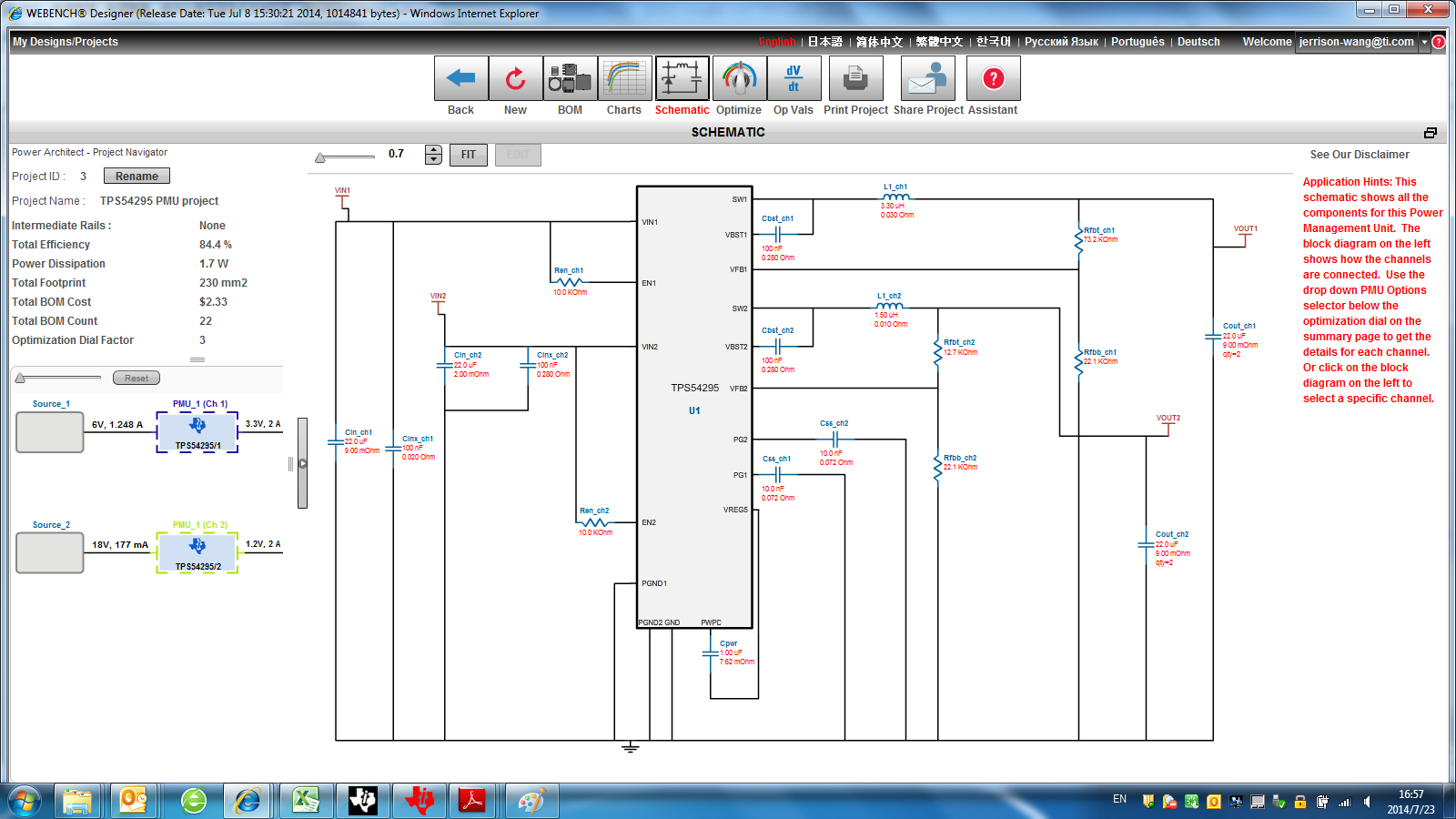Select the PMU_1 (Ch 2) TPS54295/2 block

pos(197,553)
